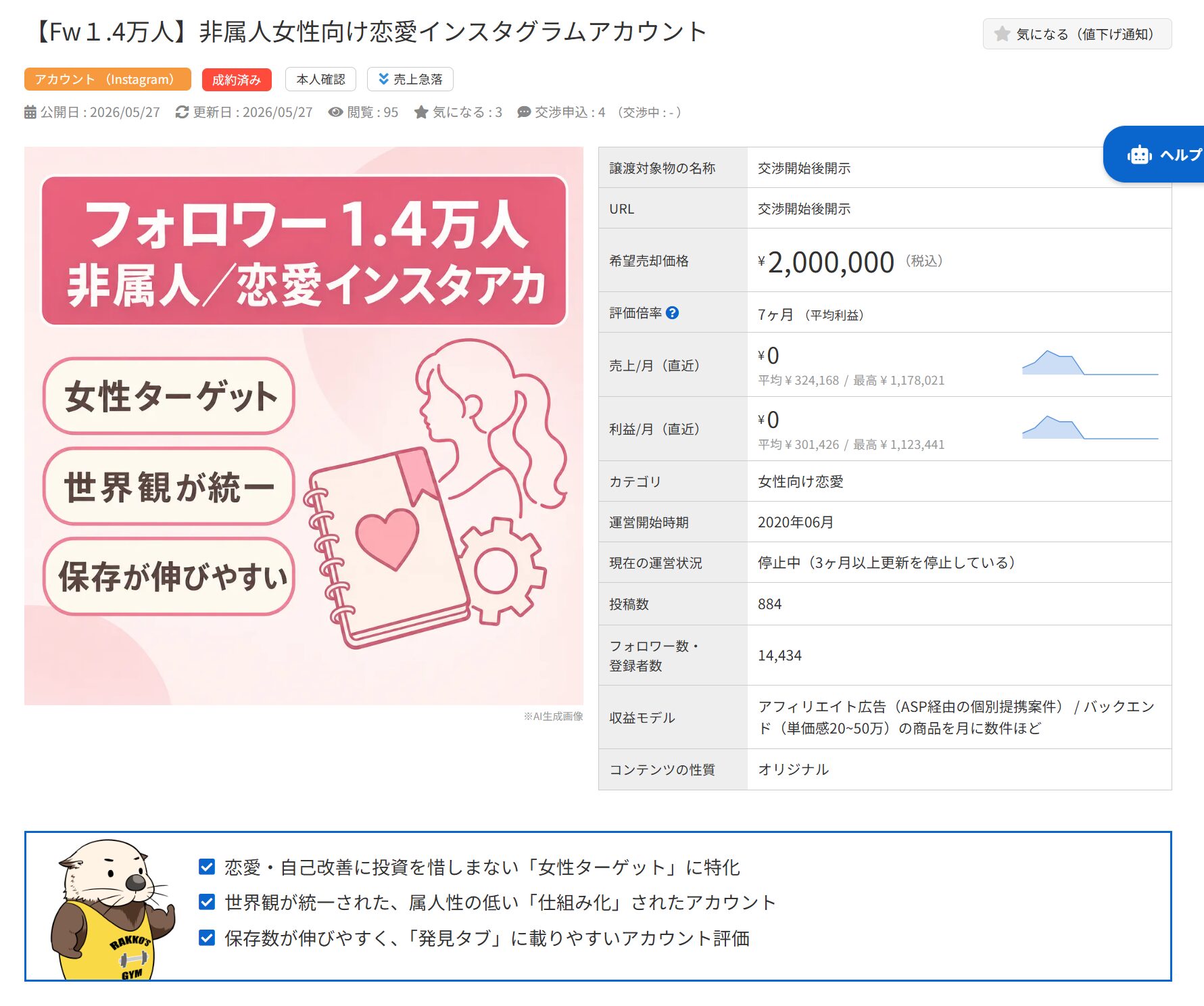Screen dimensions: 1204x1006
Task: Click the 譲渡対象物の名称 row label
Action: [x=662, y=168]
